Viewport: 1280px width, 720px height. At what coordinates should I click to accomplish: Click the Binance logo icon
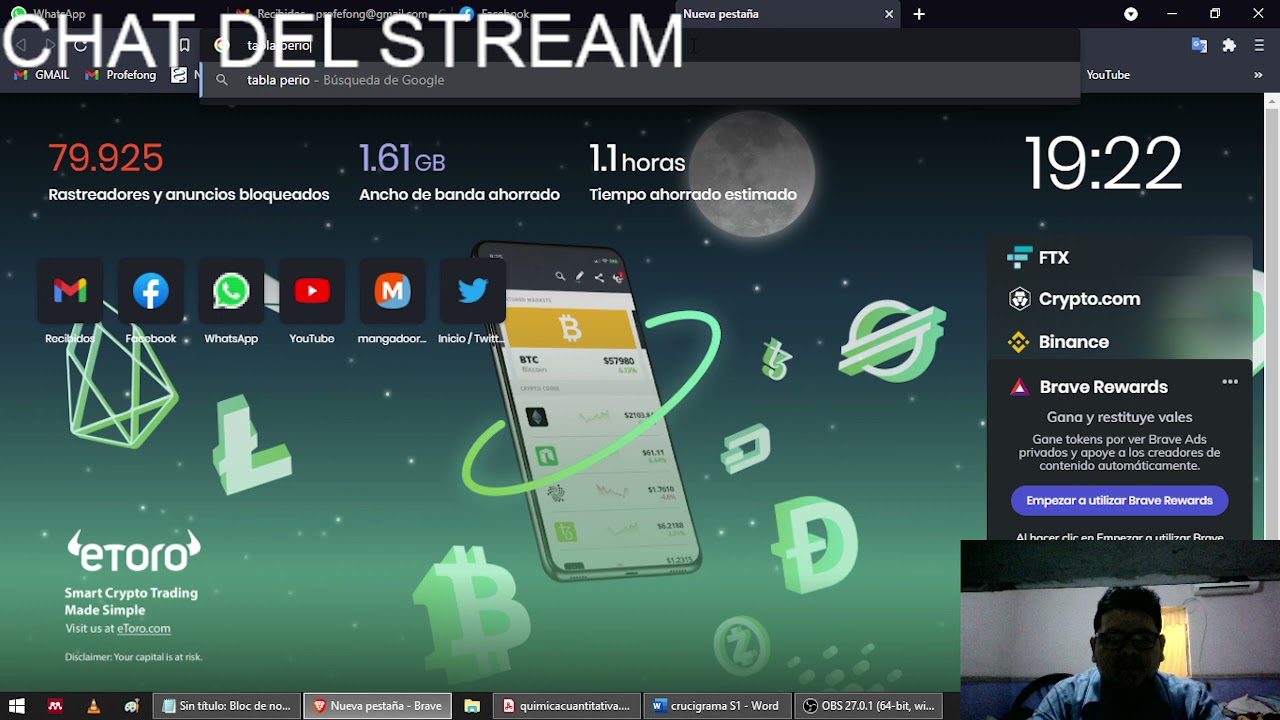pos(1019,342)
